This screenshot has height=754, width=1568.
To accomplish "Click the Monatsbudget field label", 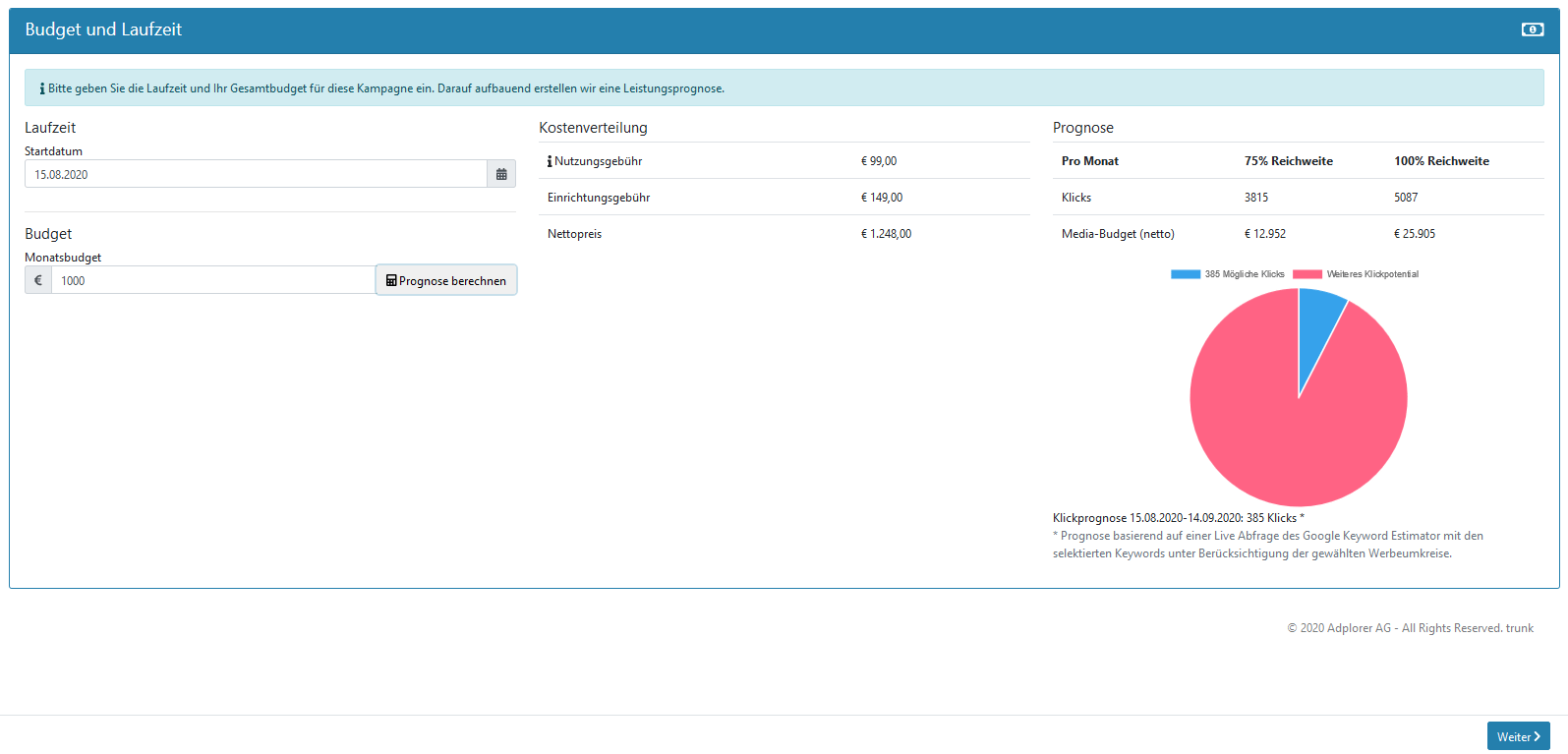I will (63, 258).
